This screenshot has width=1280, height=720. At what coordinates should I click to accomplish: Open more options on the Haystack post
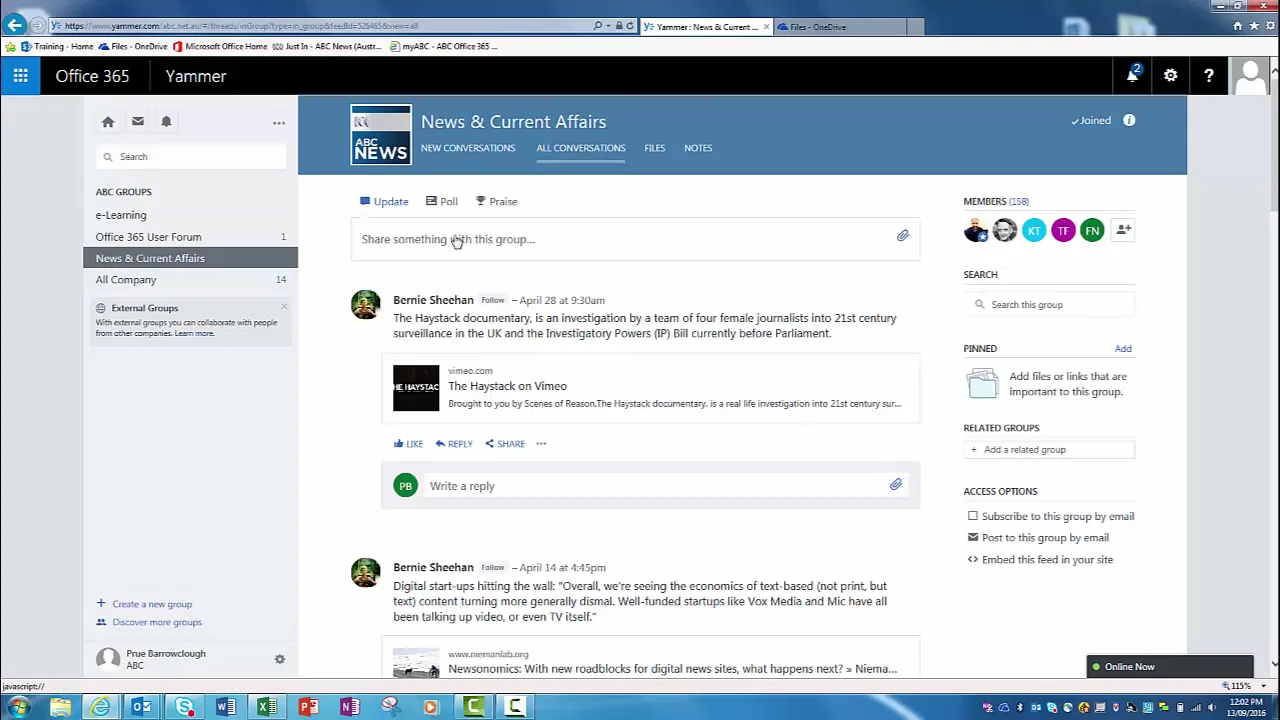[x=541, y=444]
